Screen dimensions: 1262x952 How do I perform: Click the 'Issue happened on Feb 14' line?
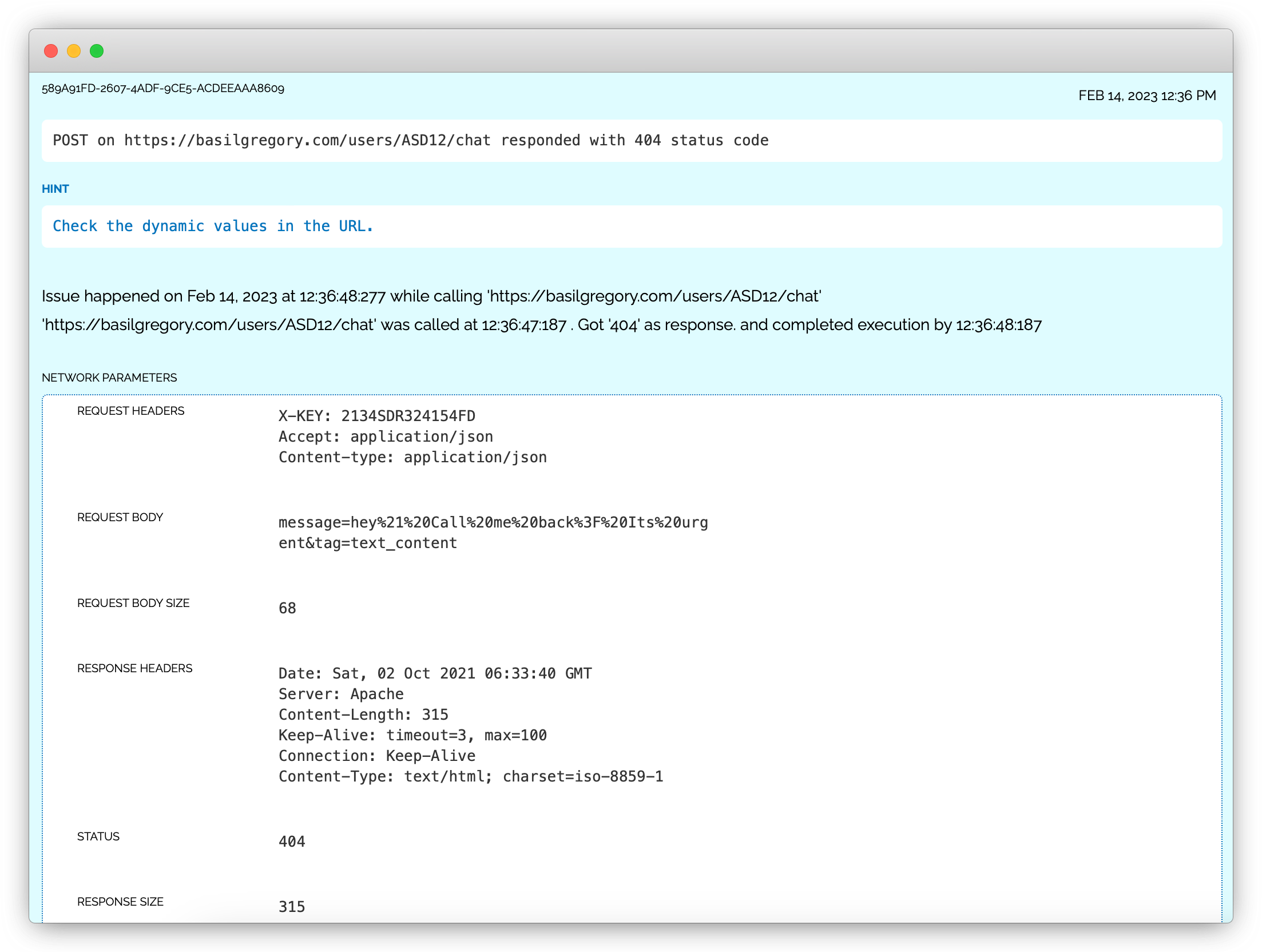tap(431, 296)
